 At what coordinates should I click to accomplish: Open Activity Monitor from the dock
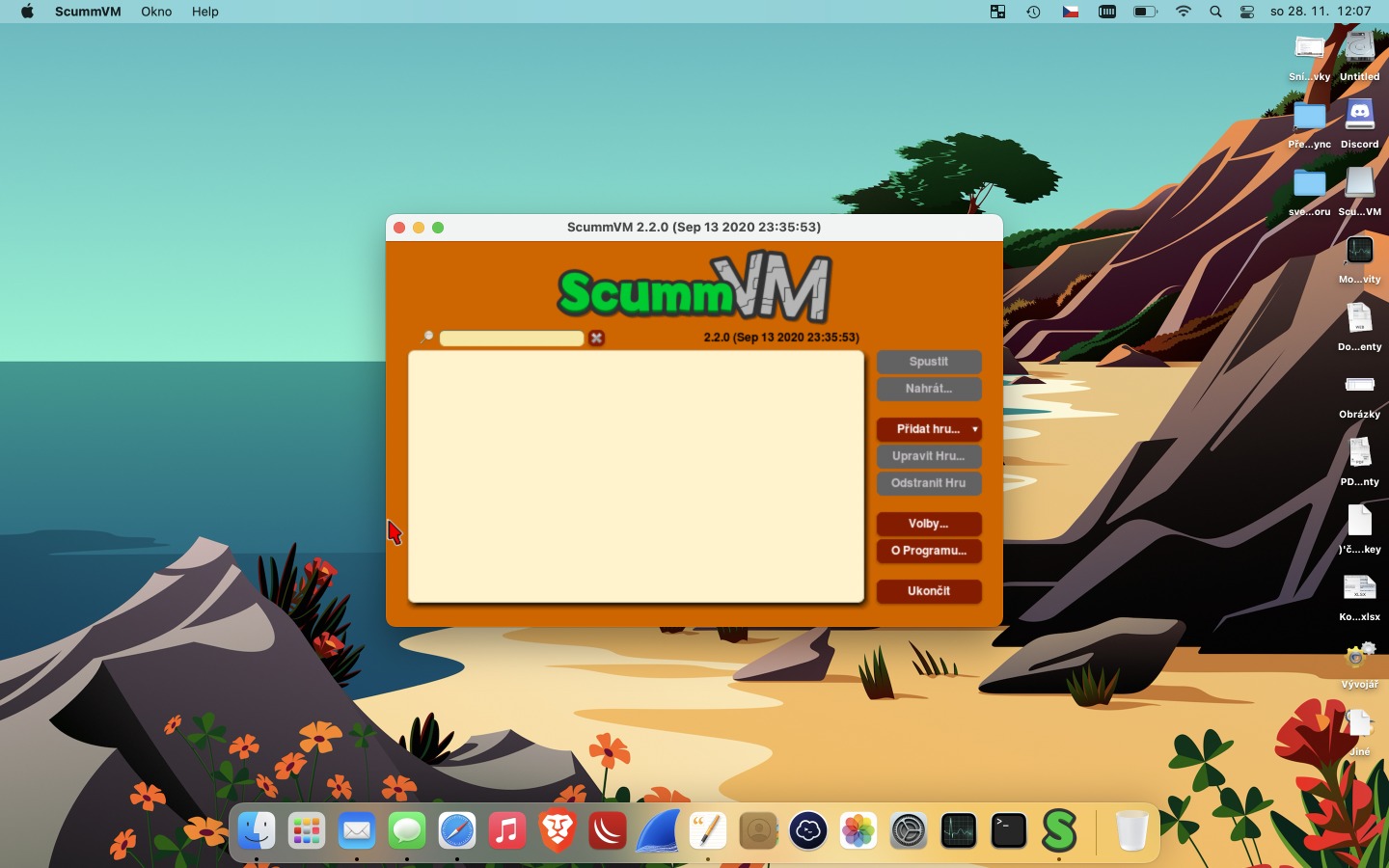959,830
